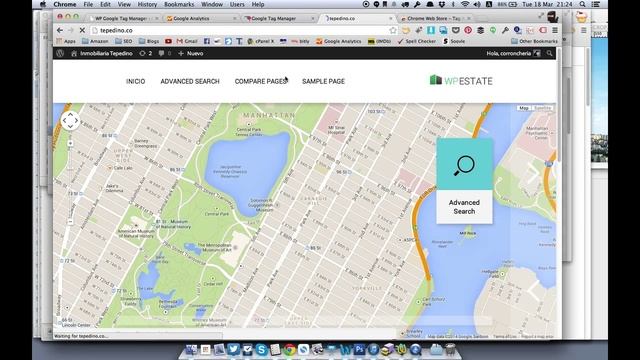Open the Gmail bookmark
This screenshot has height=360, width=640.
187,41
